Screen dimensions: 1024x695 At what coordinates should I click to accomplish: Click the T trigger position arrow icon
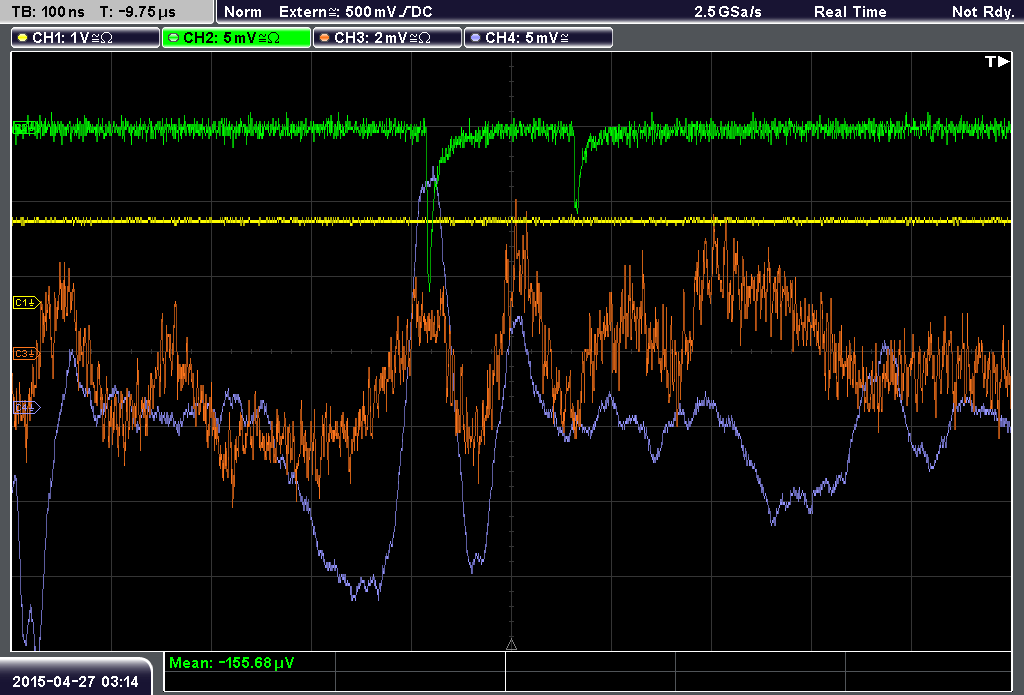(997, 61)
